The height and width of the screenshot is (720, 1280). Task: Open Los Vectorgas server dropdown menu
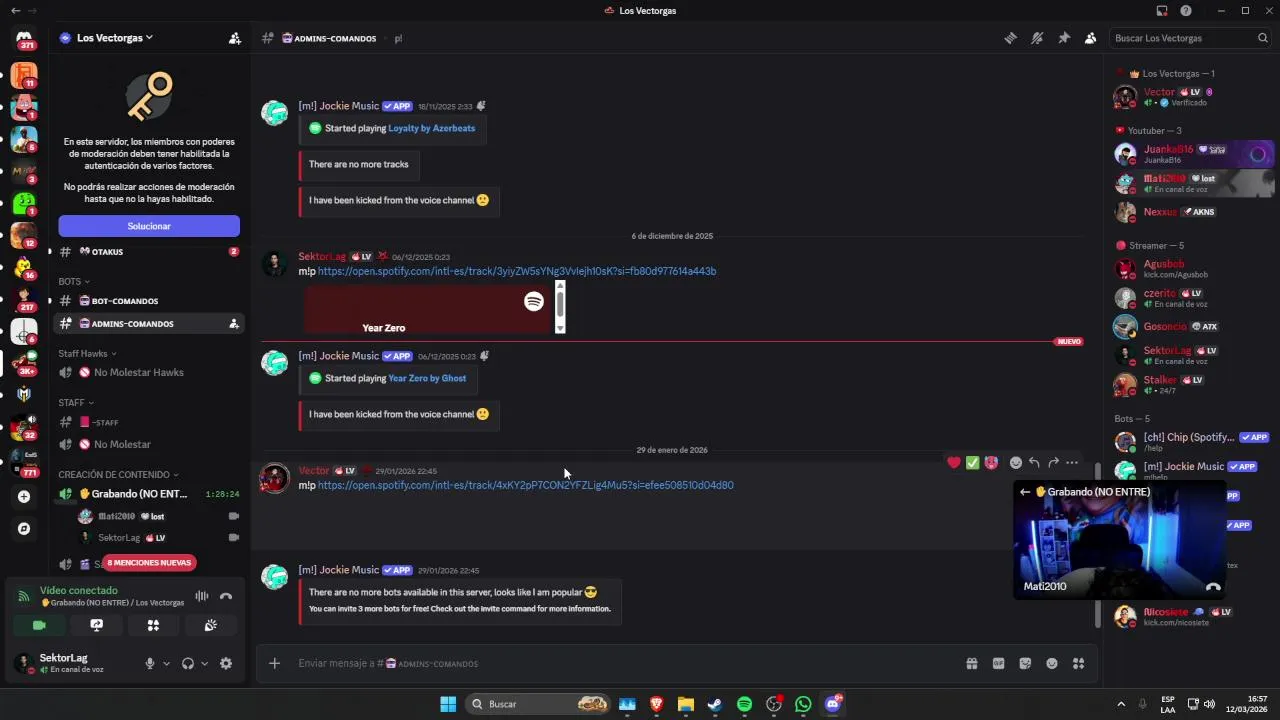tap(115, 38)
